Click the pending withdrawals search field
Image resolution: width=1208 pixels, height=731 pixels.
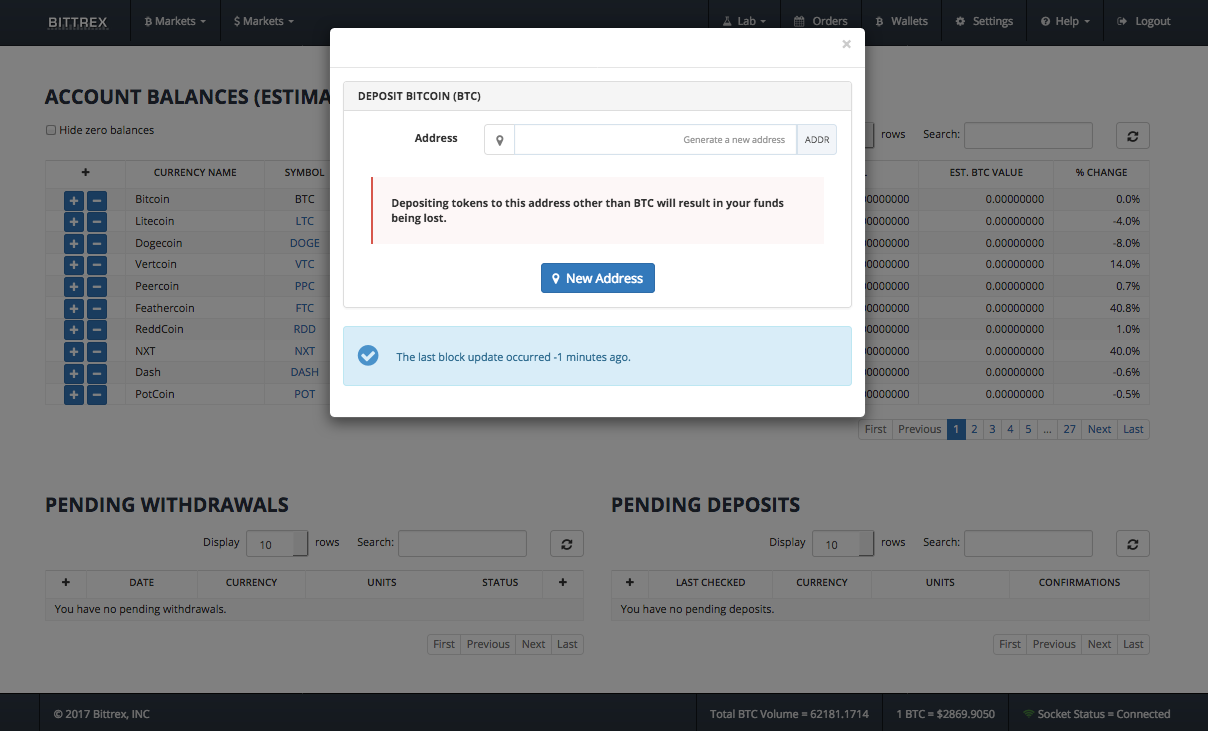click(x=462, y=543)
